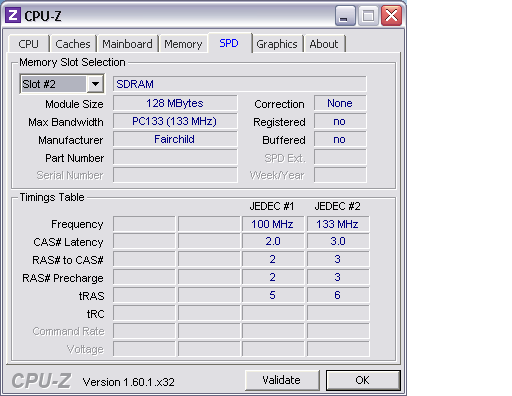The height and width of the screenshot is (396, 512).
Task: Click the empty Part Number field
Action: [175, 157]
